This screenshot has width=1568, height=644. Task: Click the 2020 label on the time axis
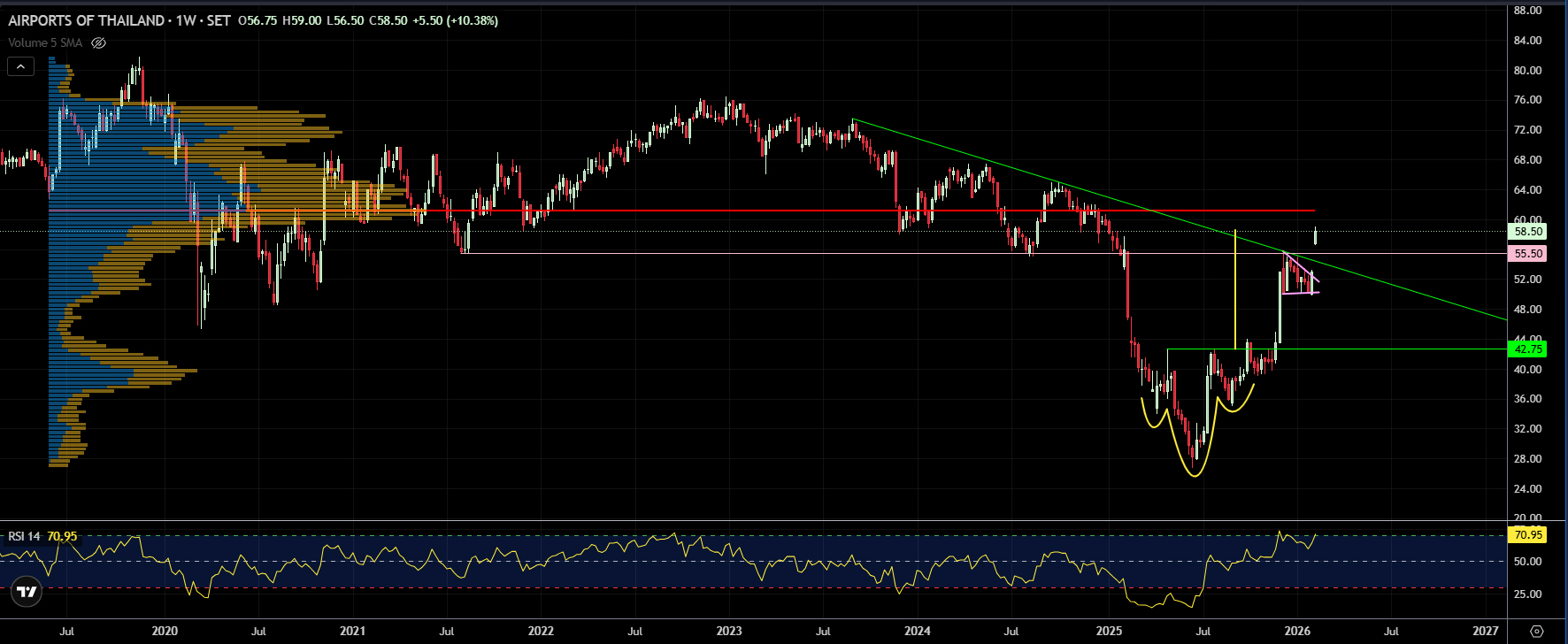165,631
